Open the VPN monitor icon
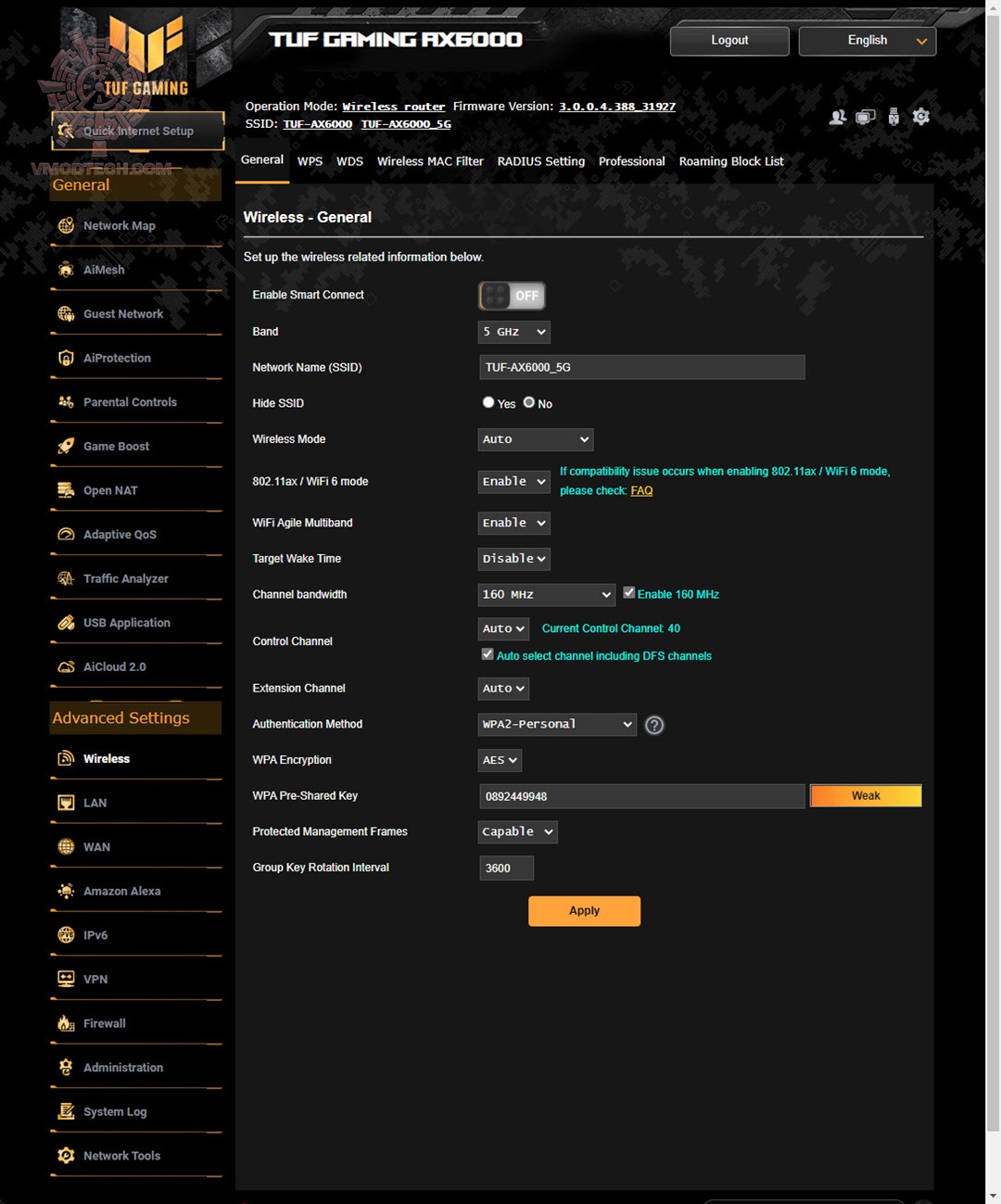The width and height of the screenshot is (1001, 1204). coord(66,979)
